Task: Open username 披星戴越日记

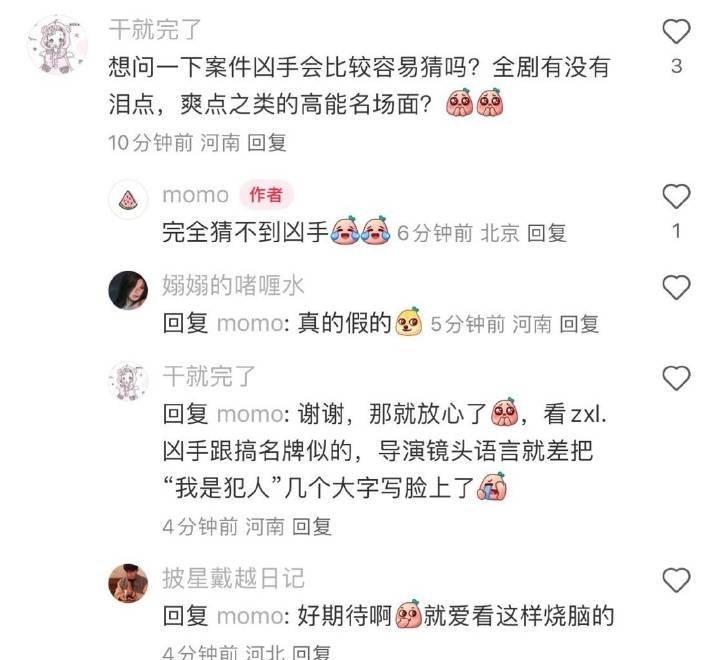Action: (x=233, y=578)
